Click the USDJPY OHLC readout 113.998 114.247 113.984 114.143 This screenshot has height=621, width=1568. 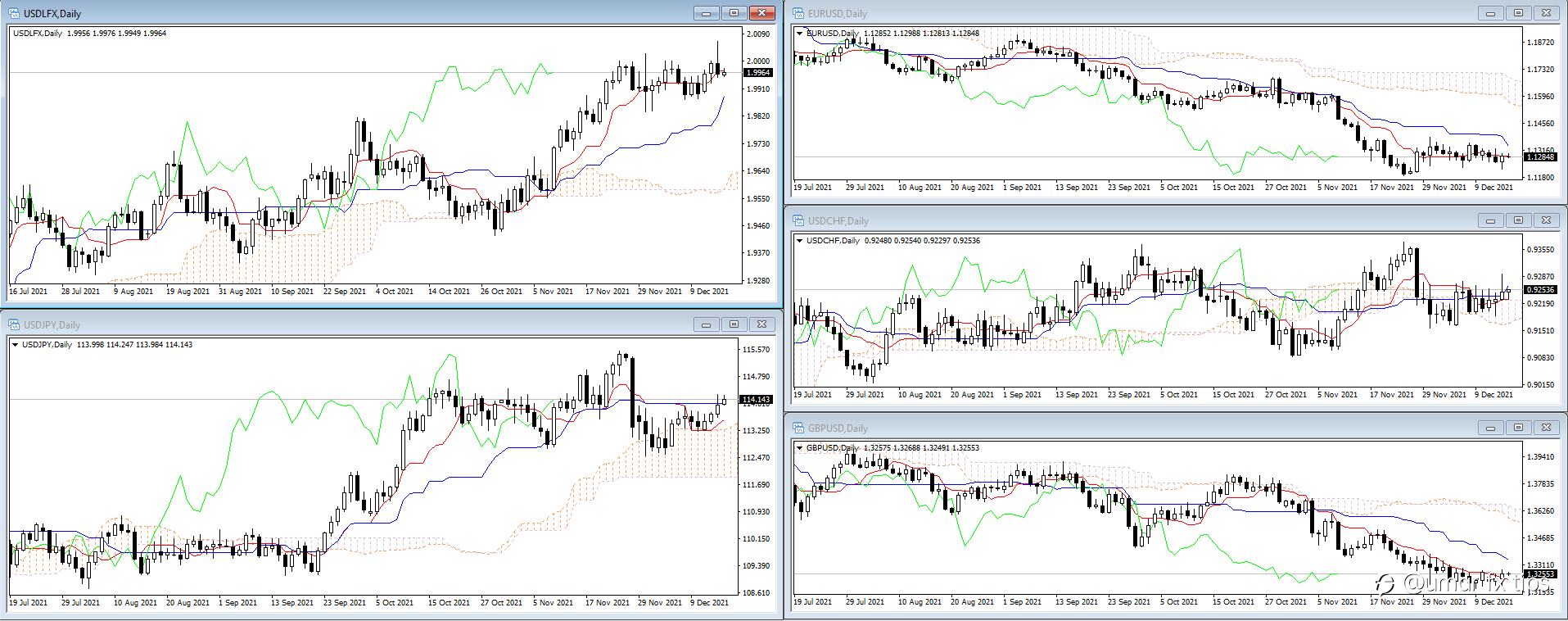coord(134,345)
